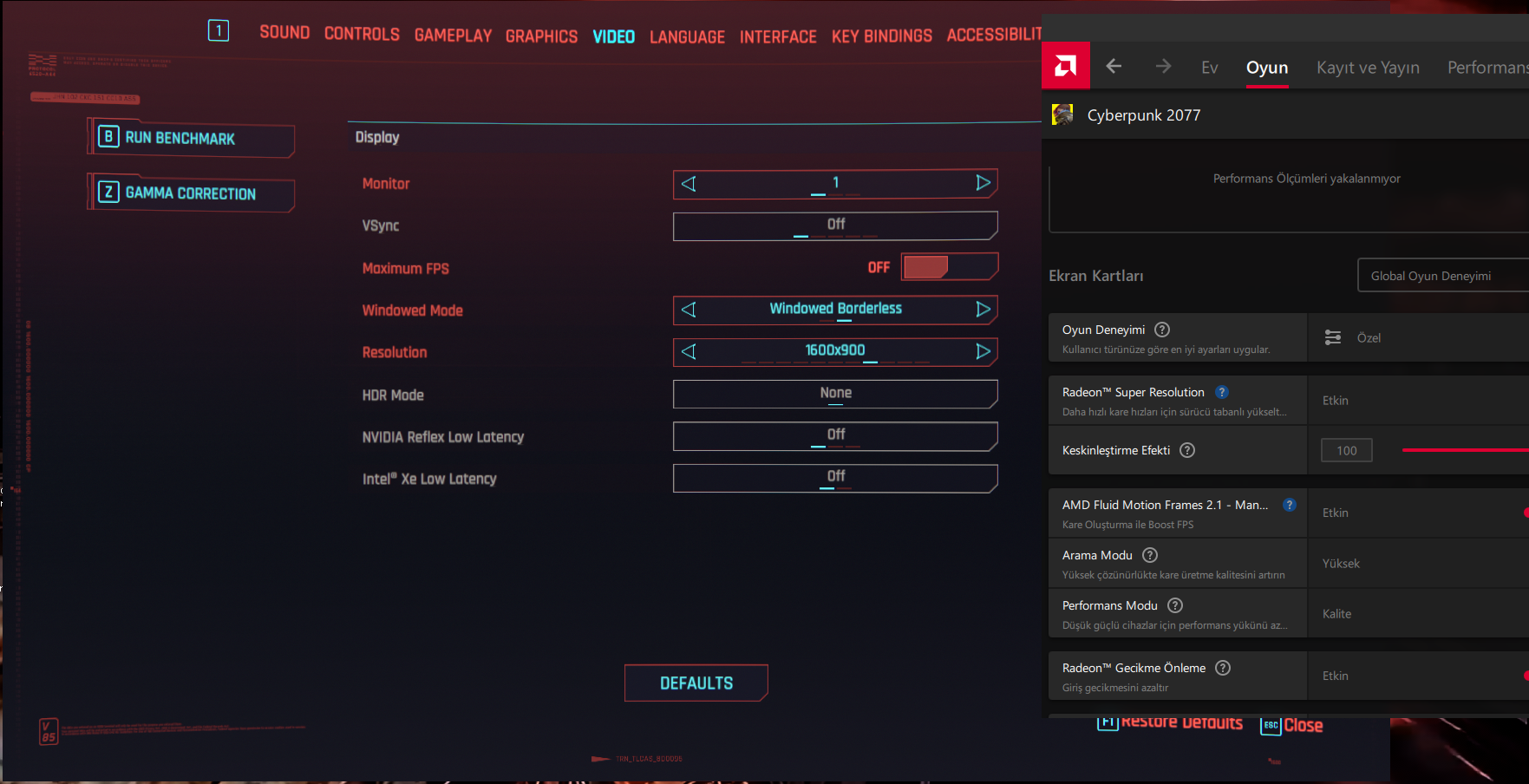Switch to the GRAPHICS tab
Viewport: 1529px width, 784px height.
coord(541,36)
